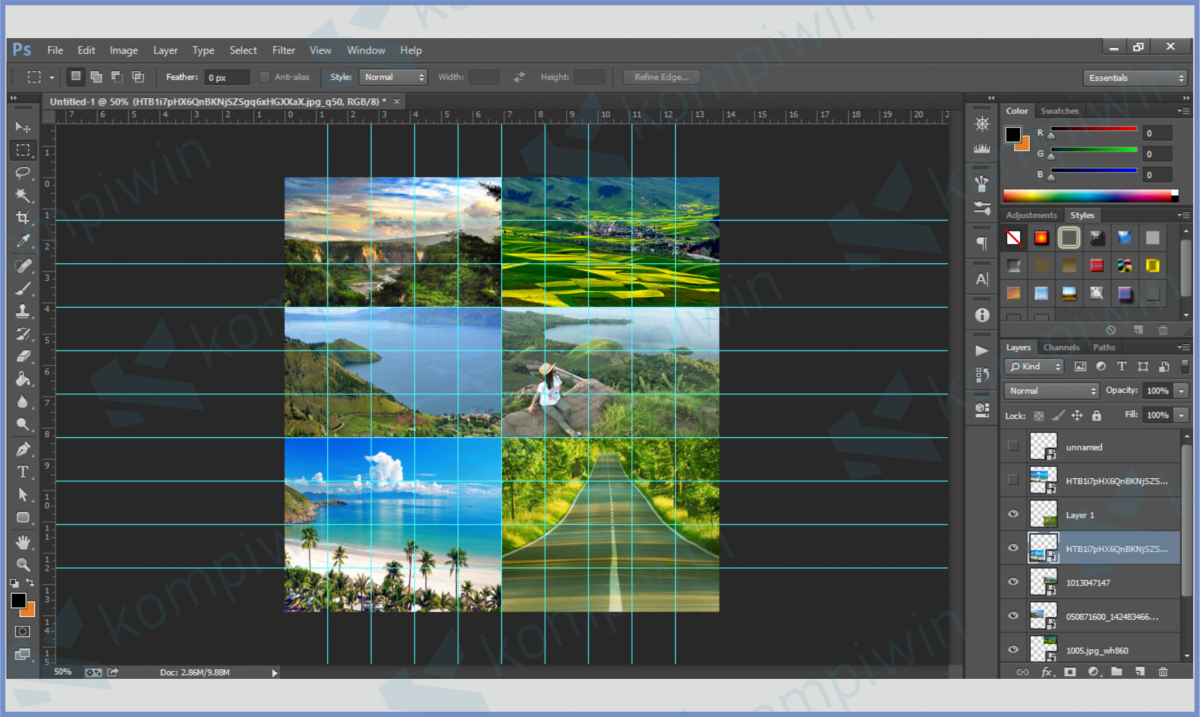This screenshot has width=1200, height=717.
Task: Select the Pen tool
Action: click(23, 449)
